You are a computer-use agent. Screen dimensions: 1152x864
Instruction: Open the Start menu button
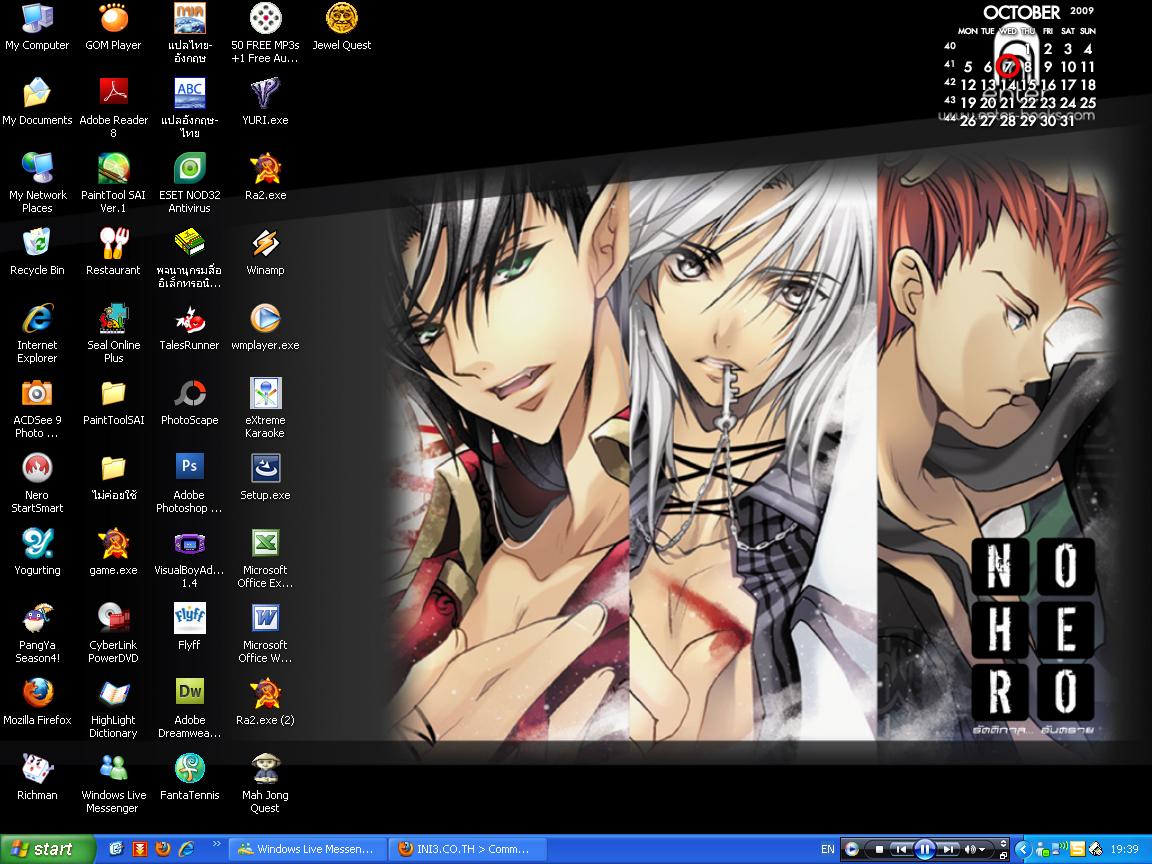(x=47, y=849)
